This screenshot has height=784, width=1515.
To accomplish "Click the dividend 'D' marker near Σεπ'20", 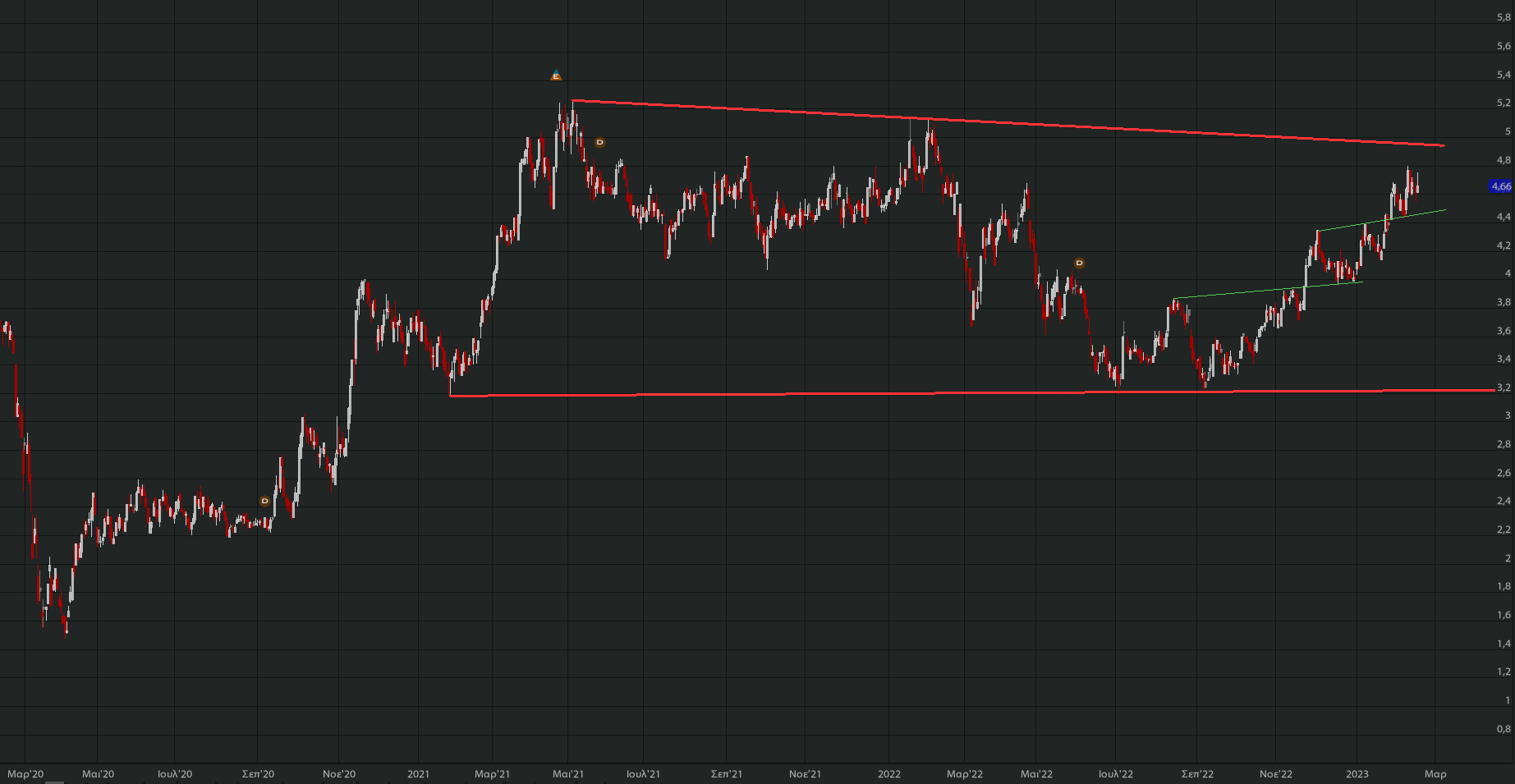I will pyautogui.click(x=264, y=501).
